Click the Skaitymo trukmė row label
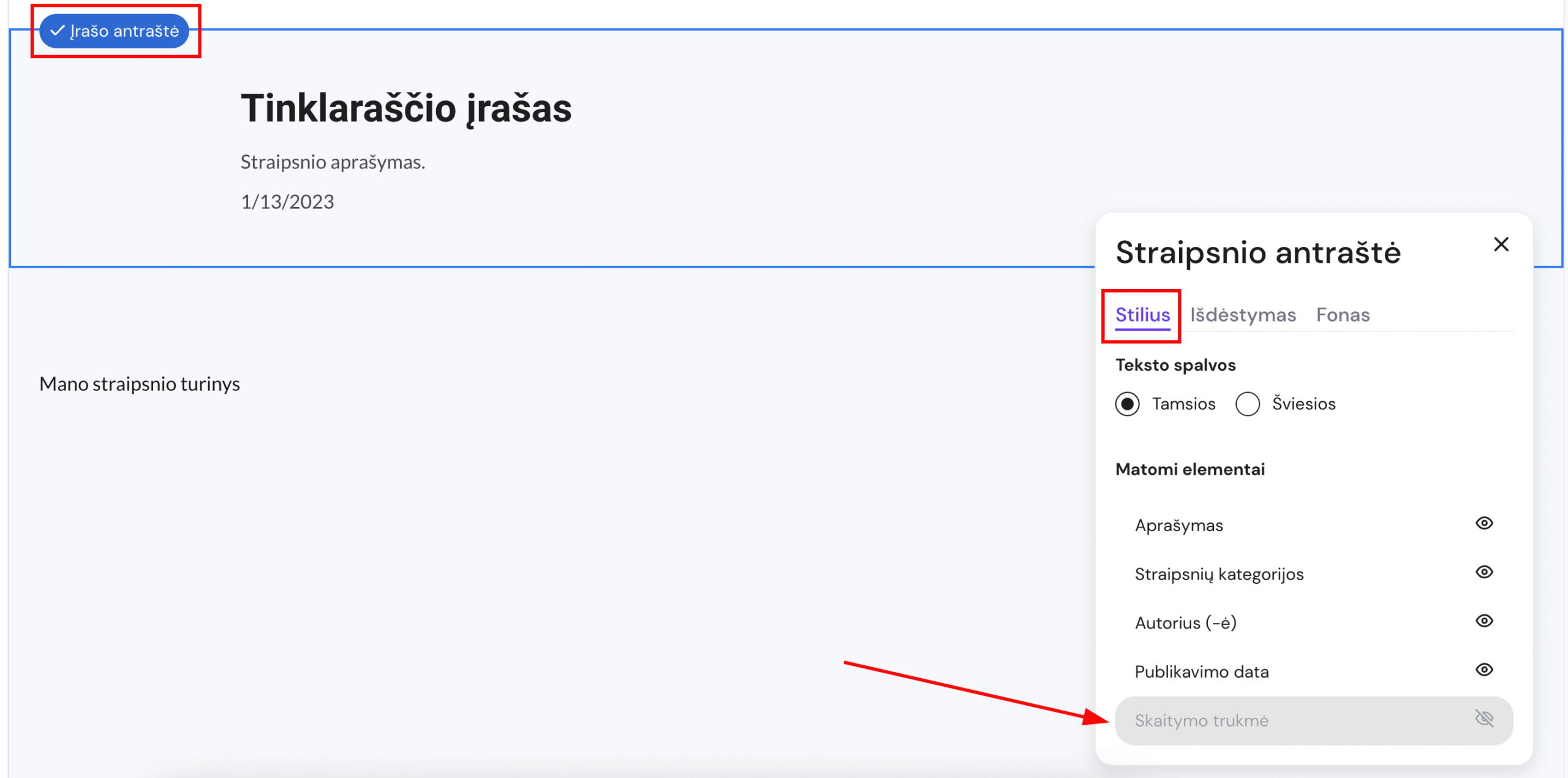 (1201, 720)
